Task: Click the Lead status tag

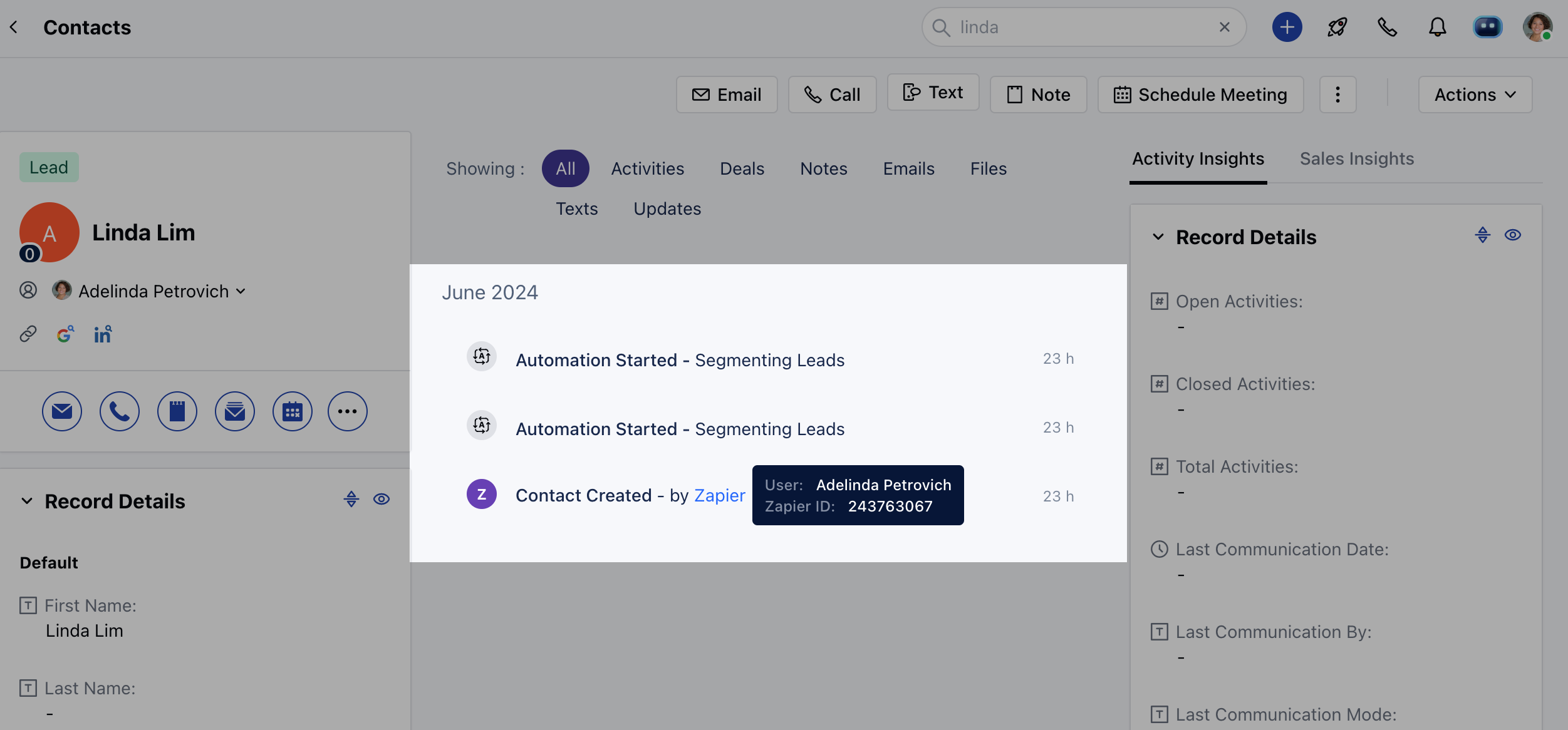Action: (49, 167)
